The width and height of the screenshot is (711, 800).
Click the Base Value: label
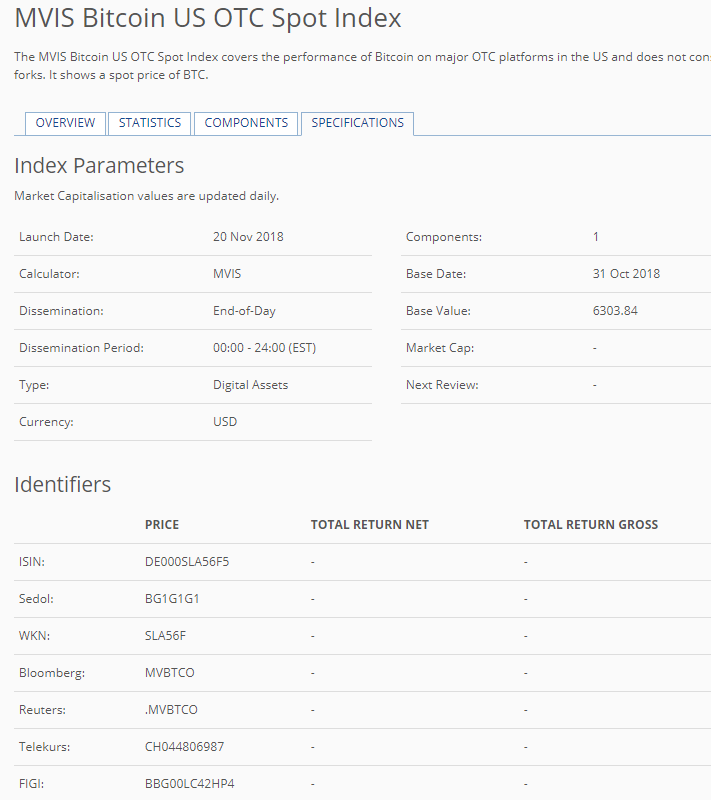438,311
